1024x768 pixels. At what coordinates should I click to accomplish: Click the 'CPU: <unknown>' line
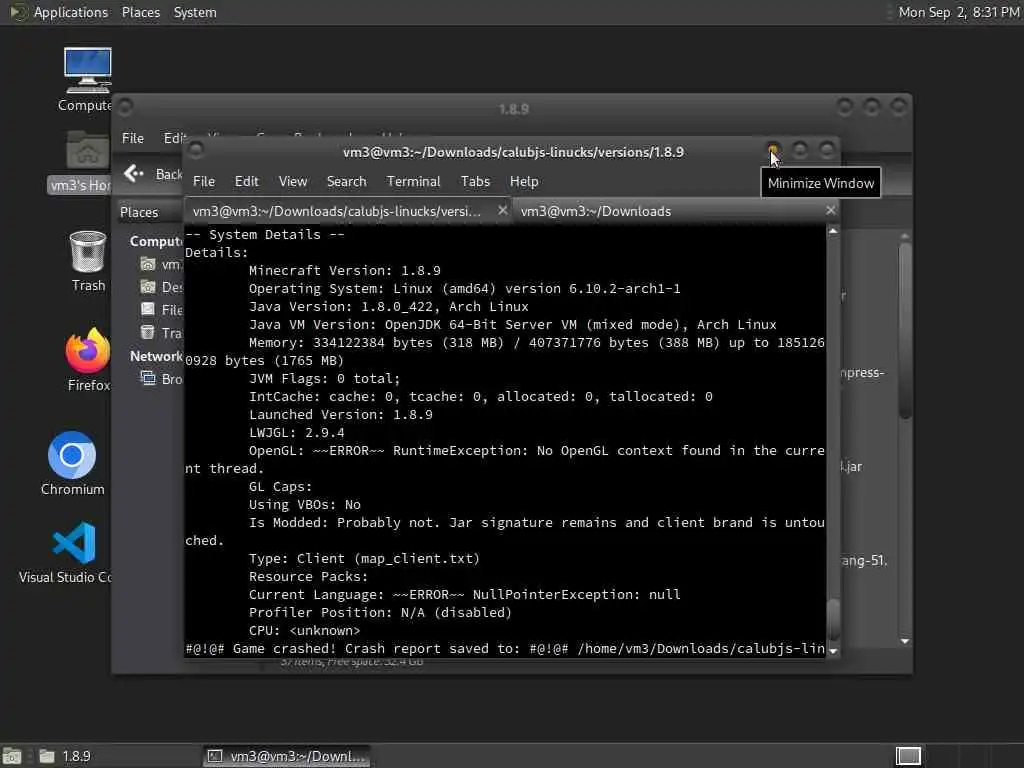[x=304, y=630]
